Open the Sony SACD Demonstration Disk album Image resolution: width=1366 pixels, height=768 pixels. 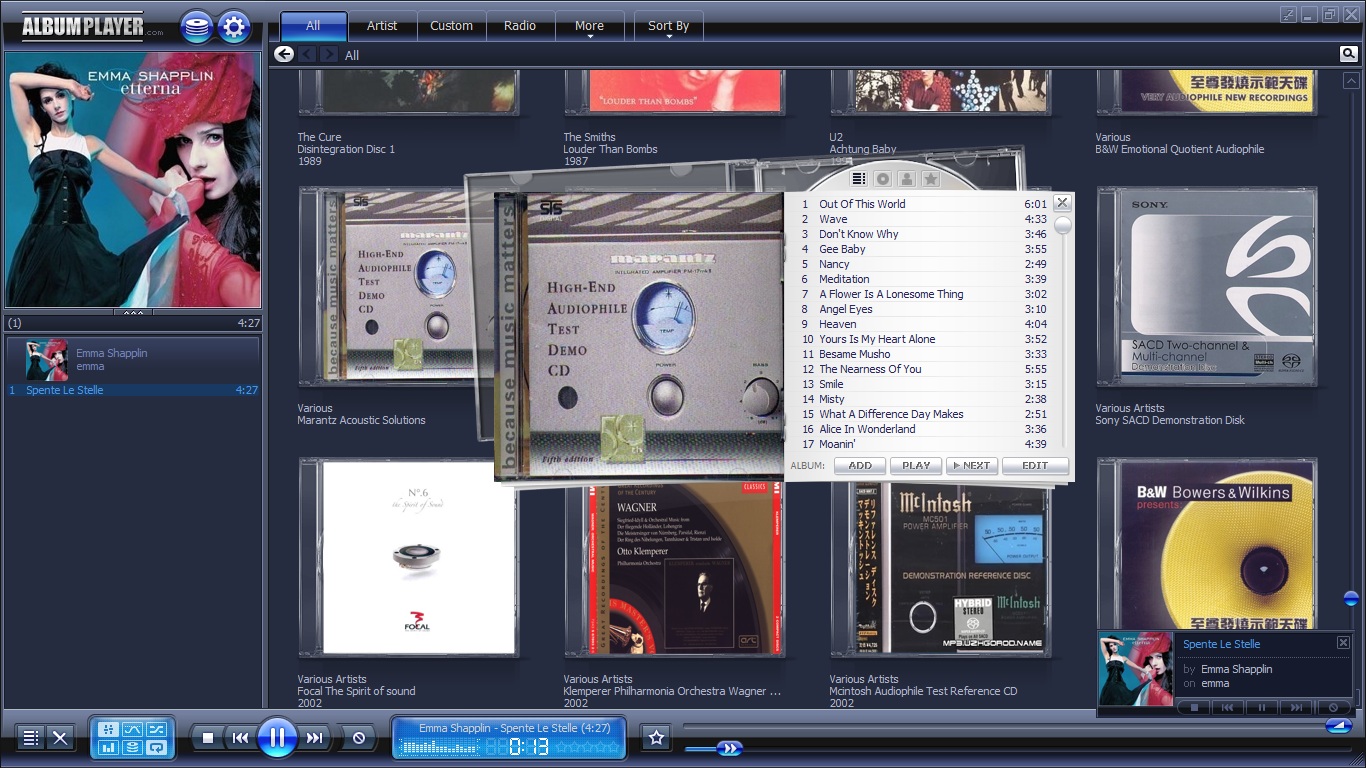coord(1207,286)
